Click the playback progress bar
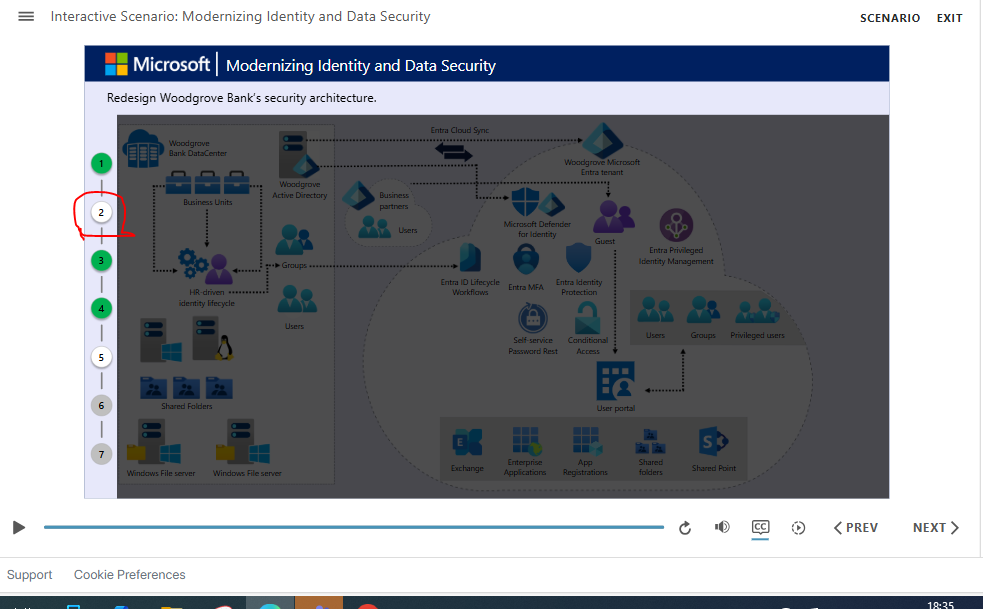Screen dimensions: 983x609 tap(354, 527)
